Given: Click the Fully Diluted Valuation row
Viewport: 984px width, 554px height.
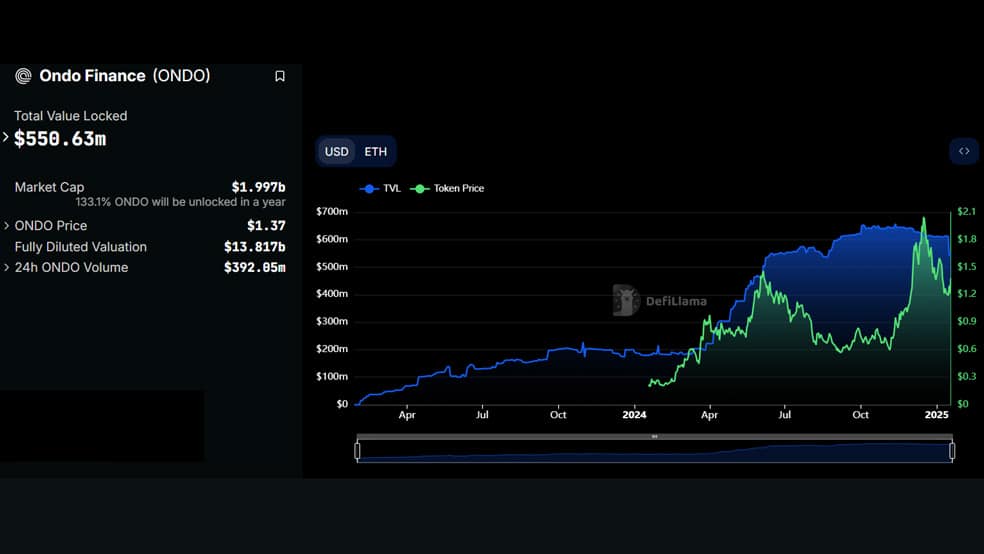Looking at the screenshot, I should [x=150, y=247].
